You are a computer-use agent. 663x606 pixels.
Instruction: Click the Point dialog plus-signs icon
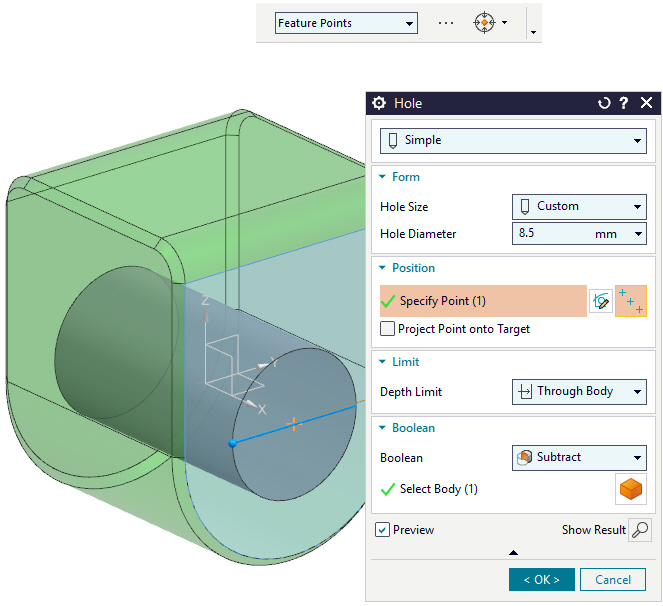[630, 301]
